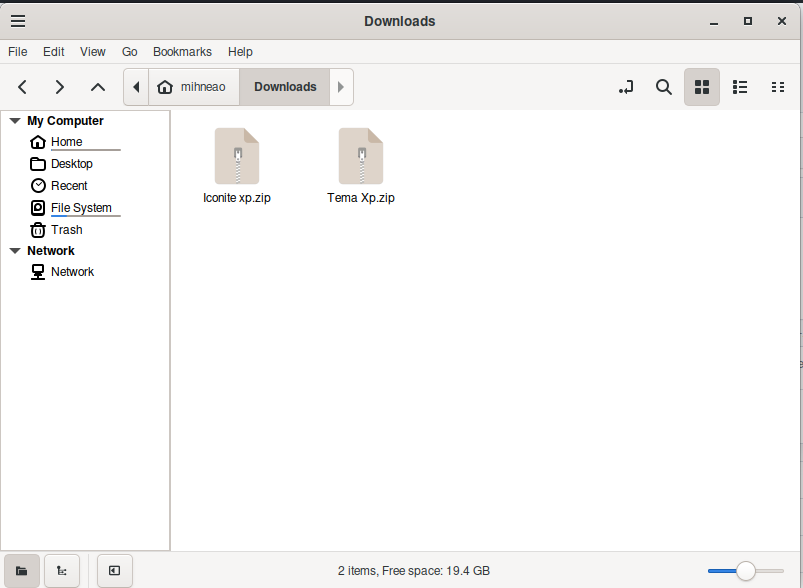Switch to list view
803x588 pixels.
pos(739,87)
